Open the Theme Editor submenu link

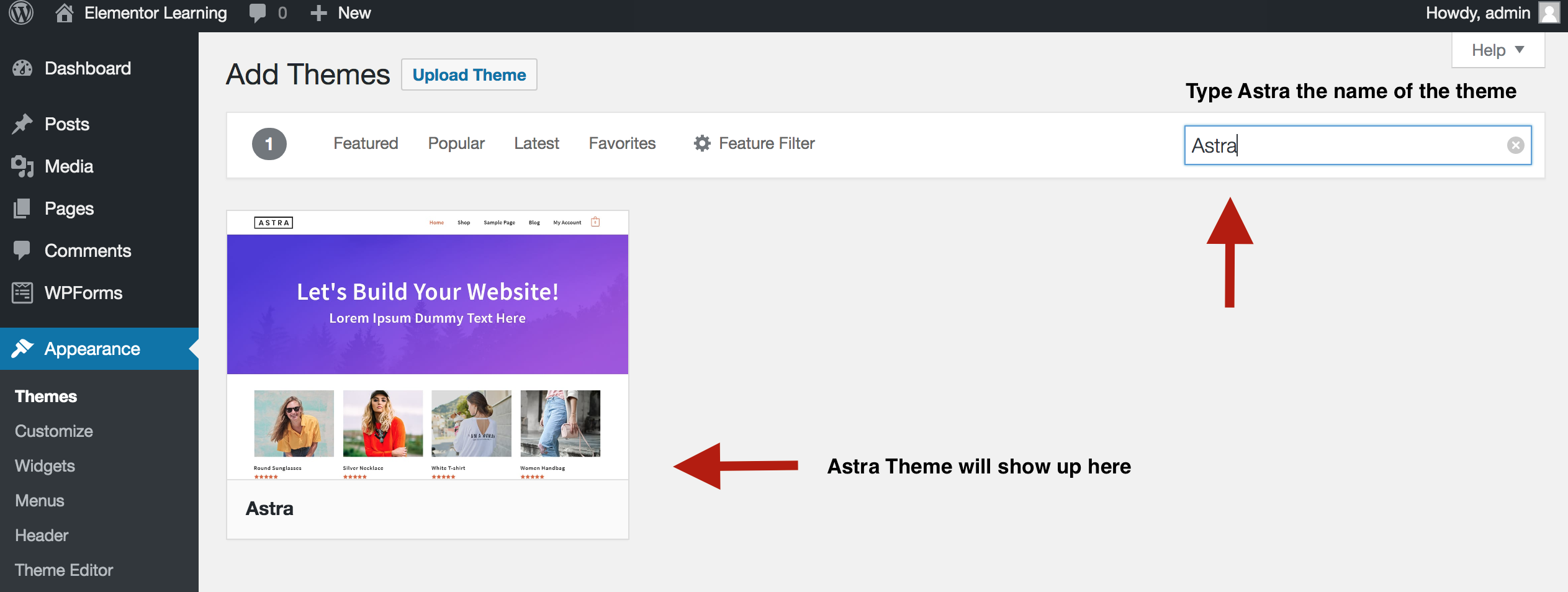[64, 570]
